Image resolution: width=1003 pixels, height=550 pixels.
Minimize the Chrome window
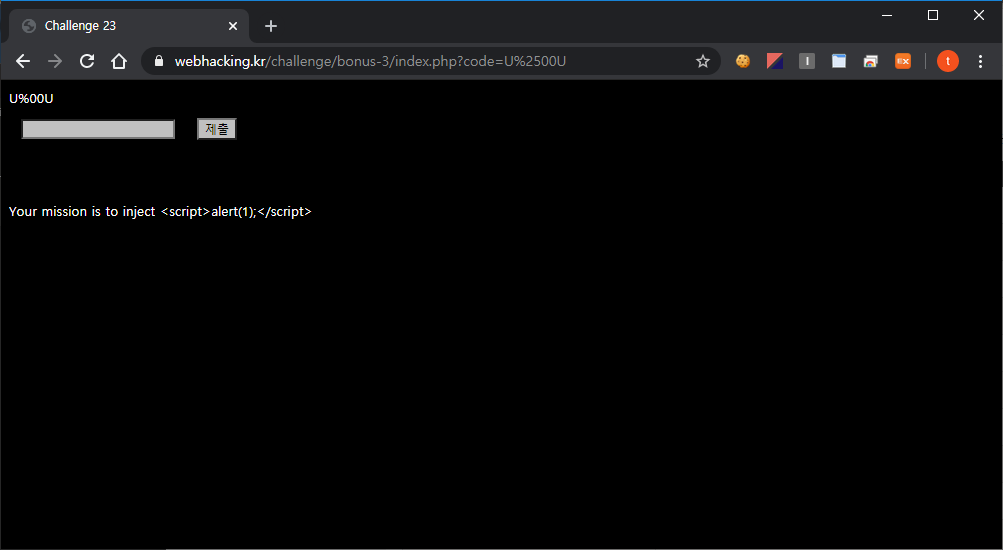point(887,15)
